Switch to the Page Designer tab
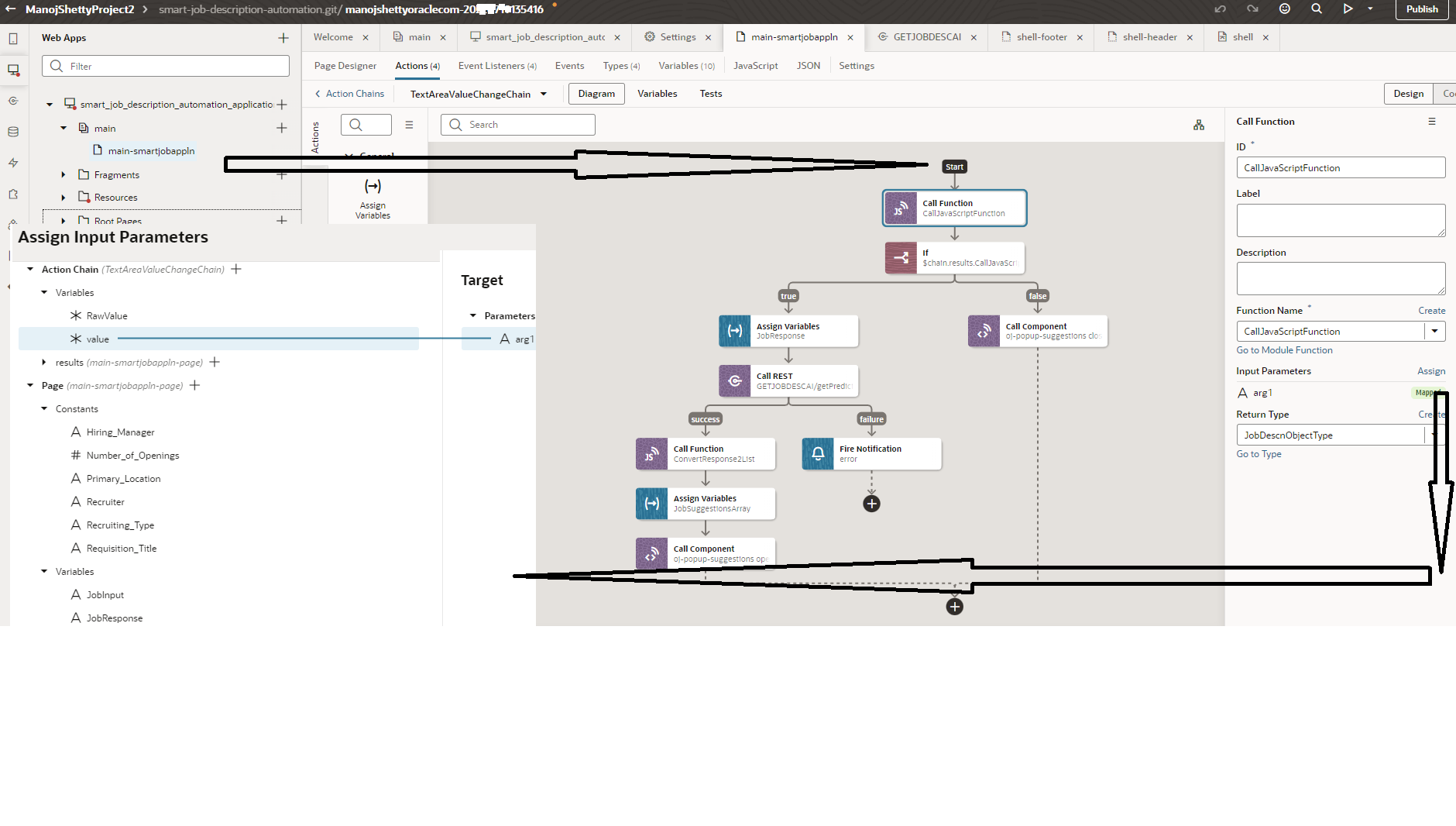1456x826 pixels. (344, 66)
